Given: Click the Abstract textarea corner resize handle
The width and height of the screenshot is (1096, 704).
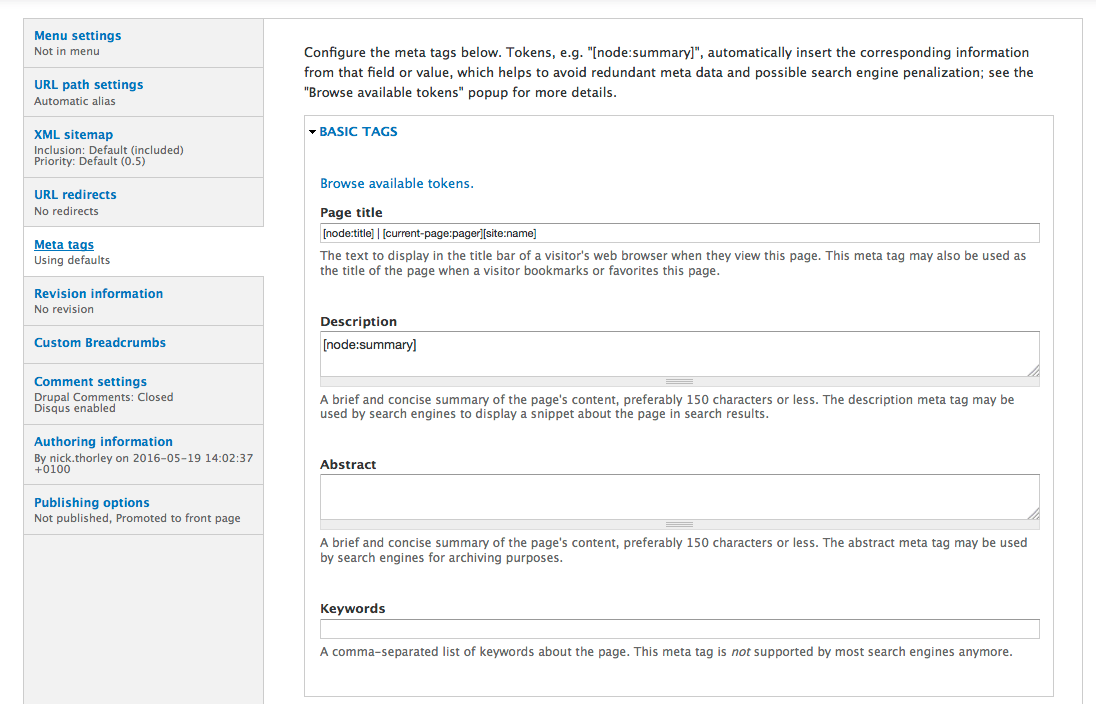Looking at the screenshot, I should [1033, 513].
